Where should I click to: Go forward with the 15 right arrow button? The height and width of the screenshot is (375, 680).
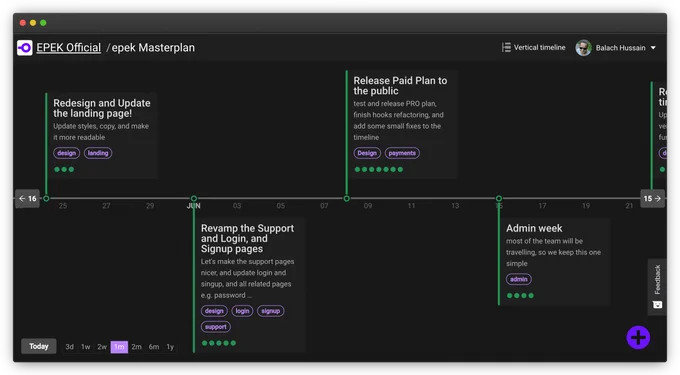(x=652, y=199)
